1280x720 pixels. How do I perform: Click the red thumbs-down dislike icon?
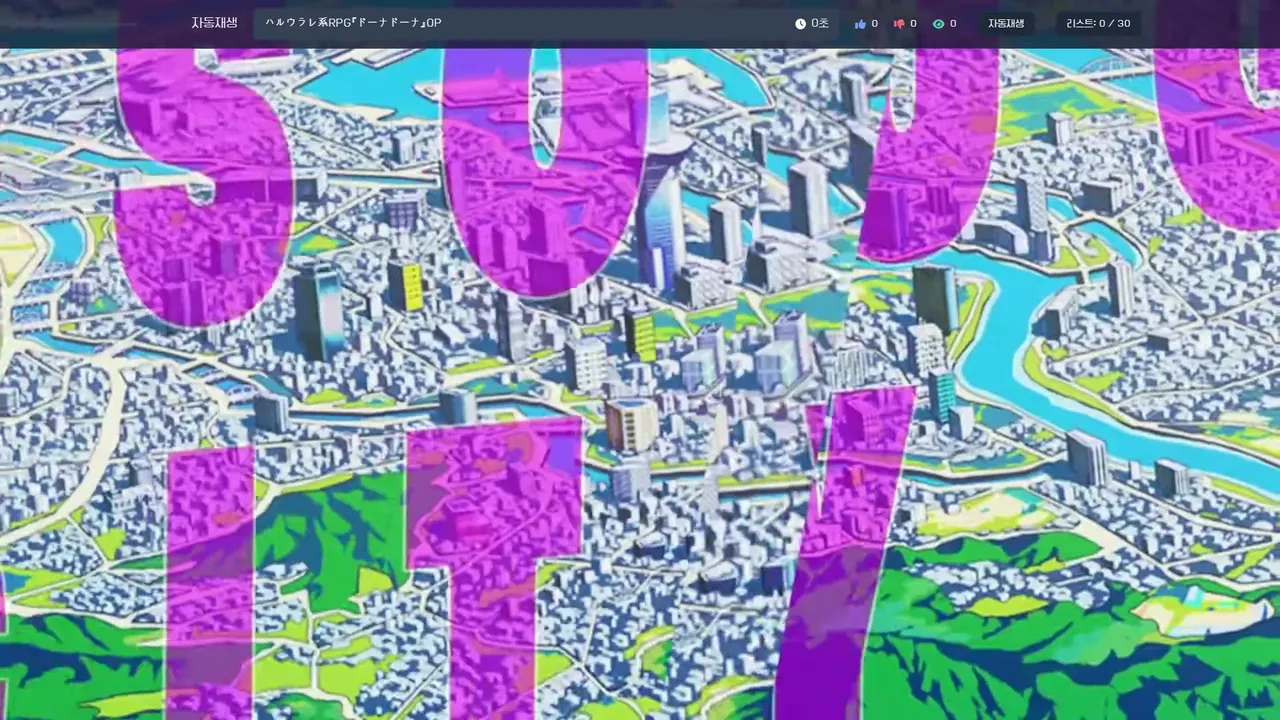point(899,23)
